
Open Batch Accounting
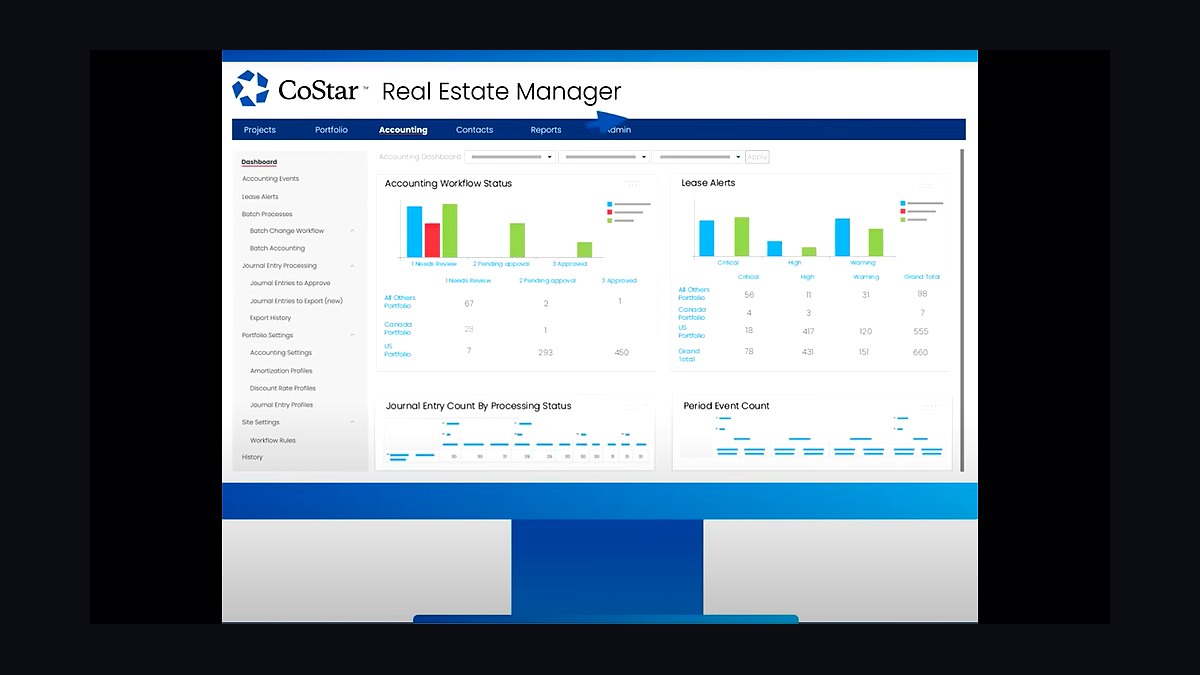(277, 248)
